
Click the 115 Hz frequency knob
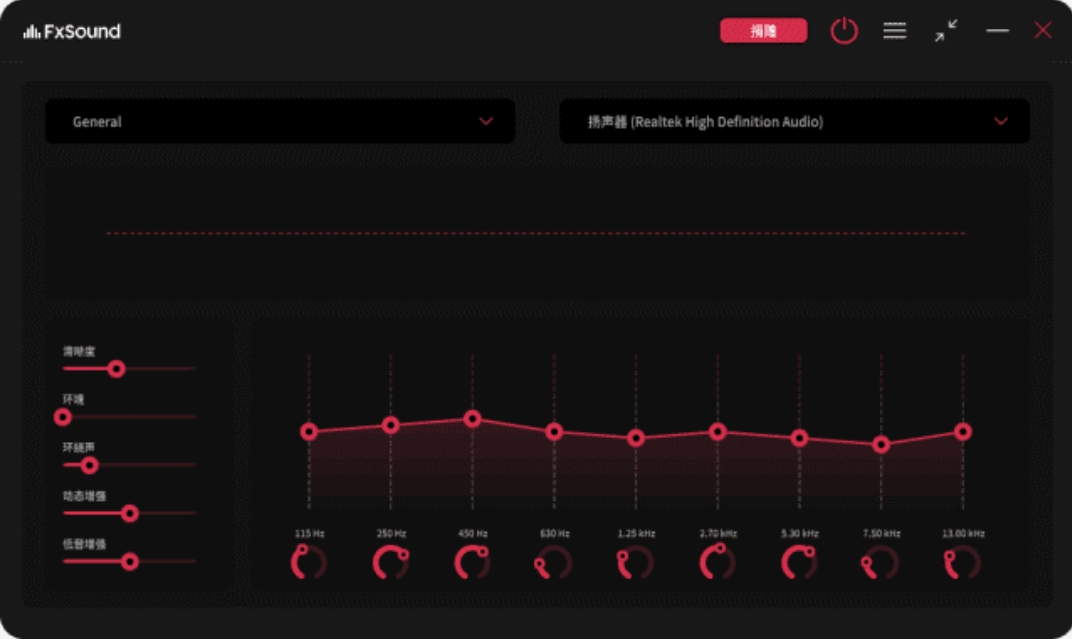(x=309, y=563)
